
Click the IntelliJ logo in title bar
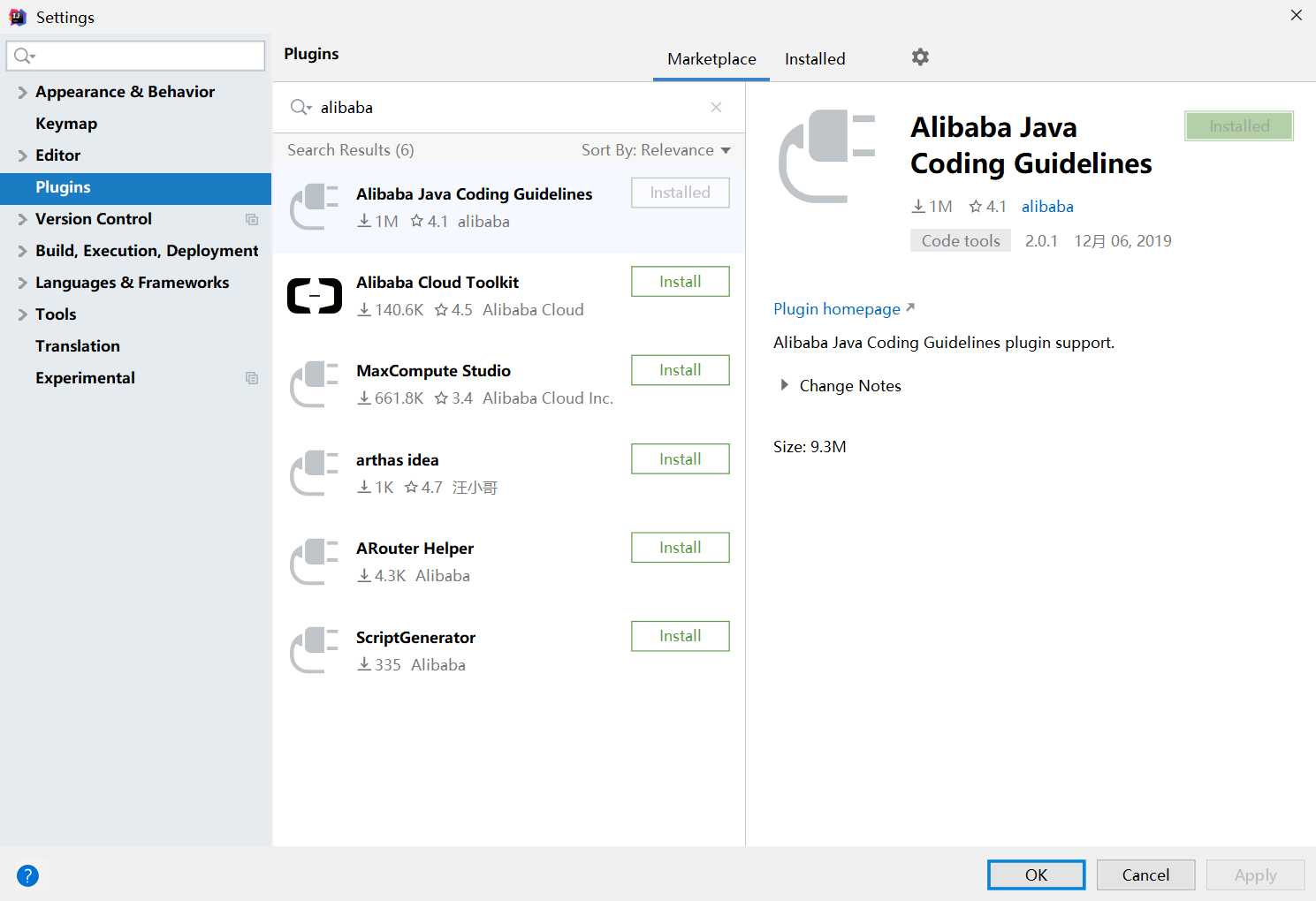pos(17,17)
